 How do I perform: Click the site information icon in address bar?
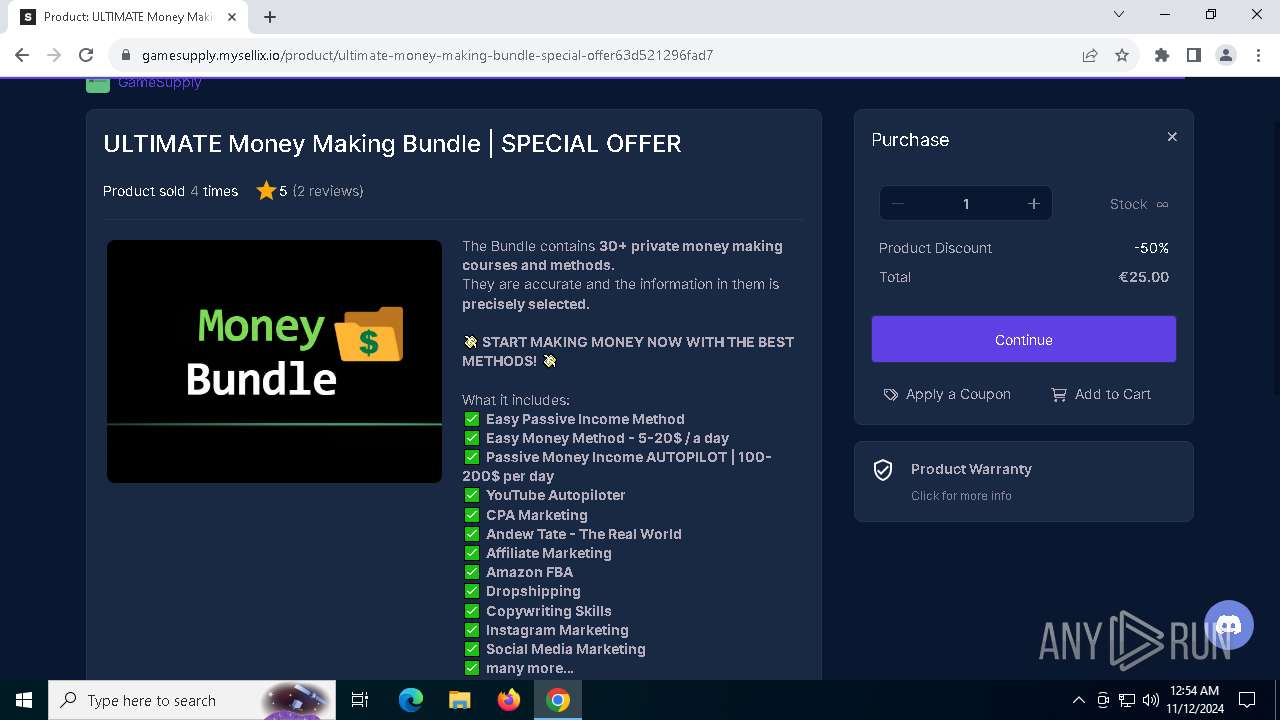125,55
